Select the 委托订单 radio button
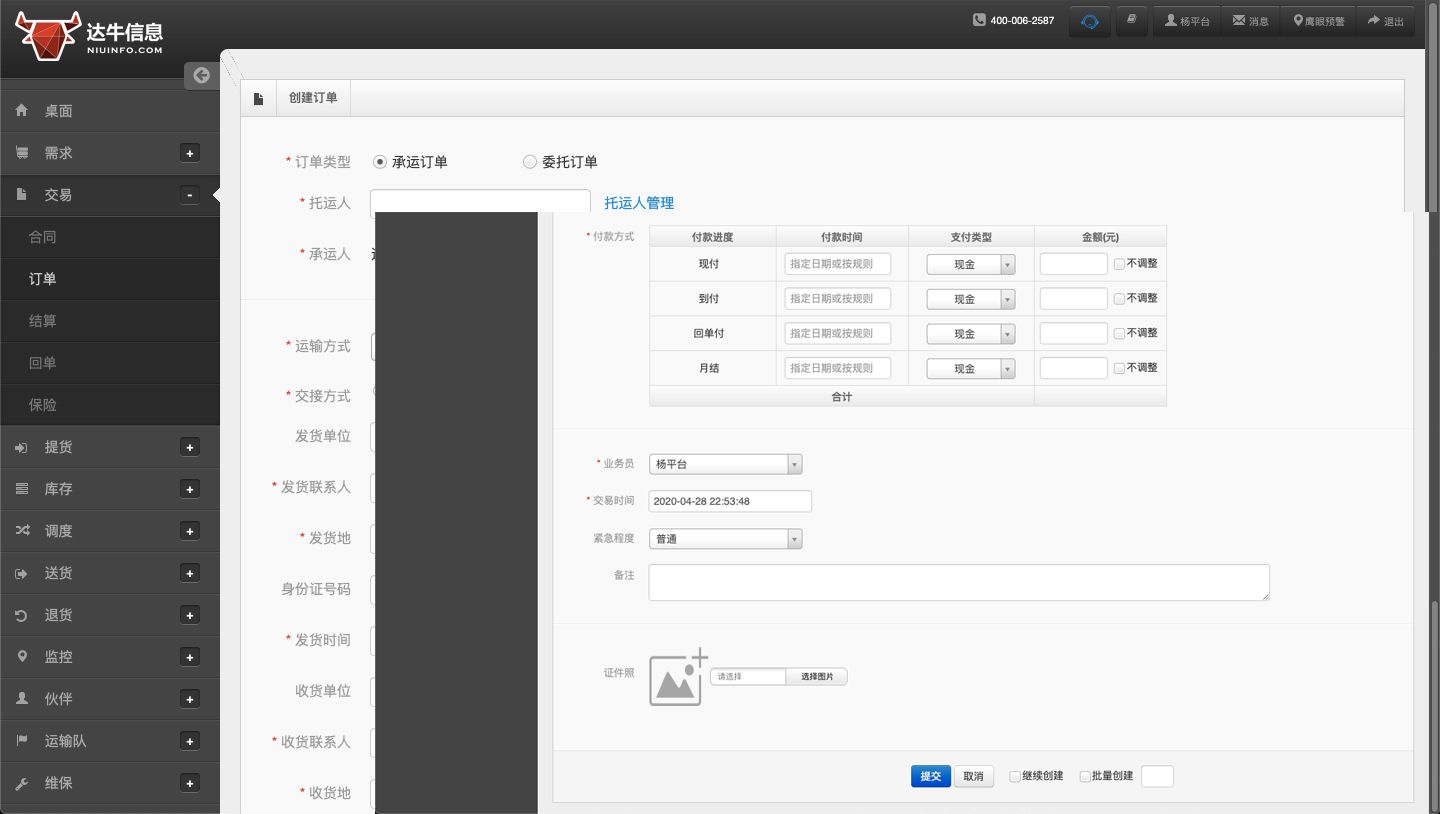Image resolution: width=1440 pixels, height=814 pixels. pos(530,162)
